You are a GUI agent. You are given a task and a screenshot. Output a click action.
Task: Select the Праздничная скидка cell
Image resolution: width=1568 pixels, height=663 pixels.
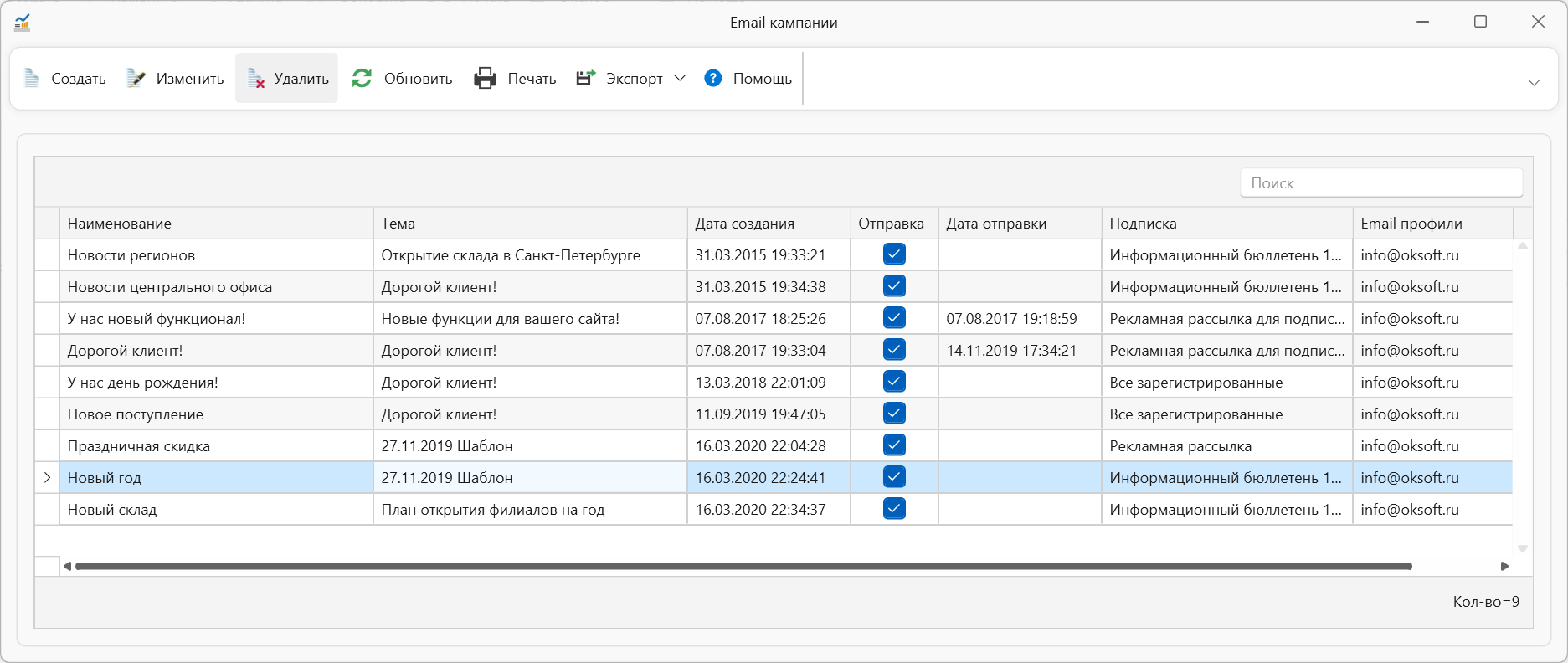point(216,446)
